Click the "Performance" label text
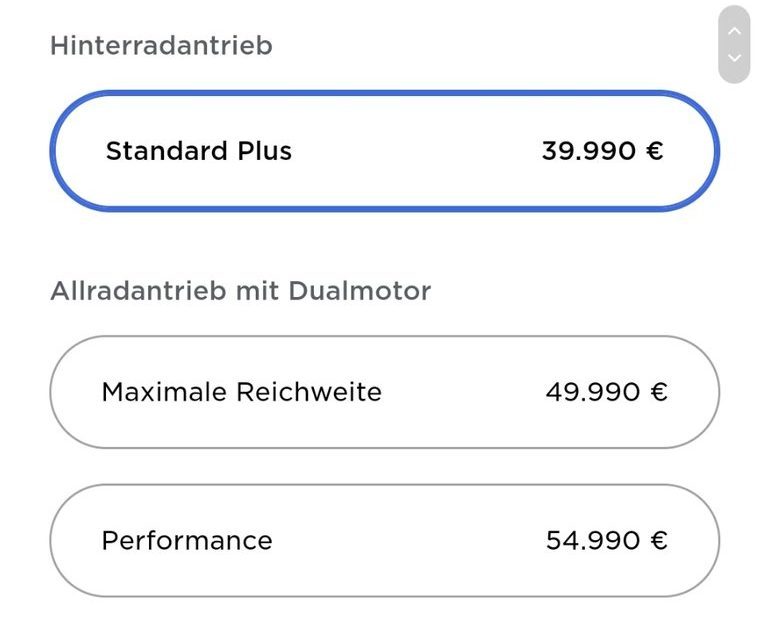Image resolution: width=767 pixels, height=623 pixels. pos(187,541)
